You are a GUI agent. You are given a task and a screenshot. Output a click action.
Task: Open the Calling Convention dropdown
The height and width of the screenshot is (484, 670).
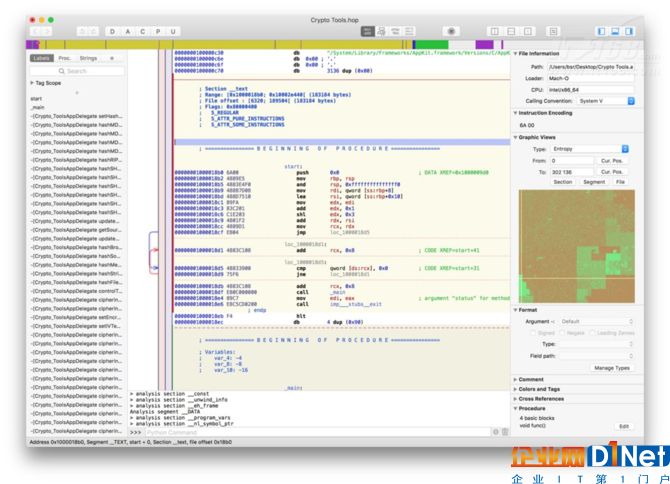point(605,101)
